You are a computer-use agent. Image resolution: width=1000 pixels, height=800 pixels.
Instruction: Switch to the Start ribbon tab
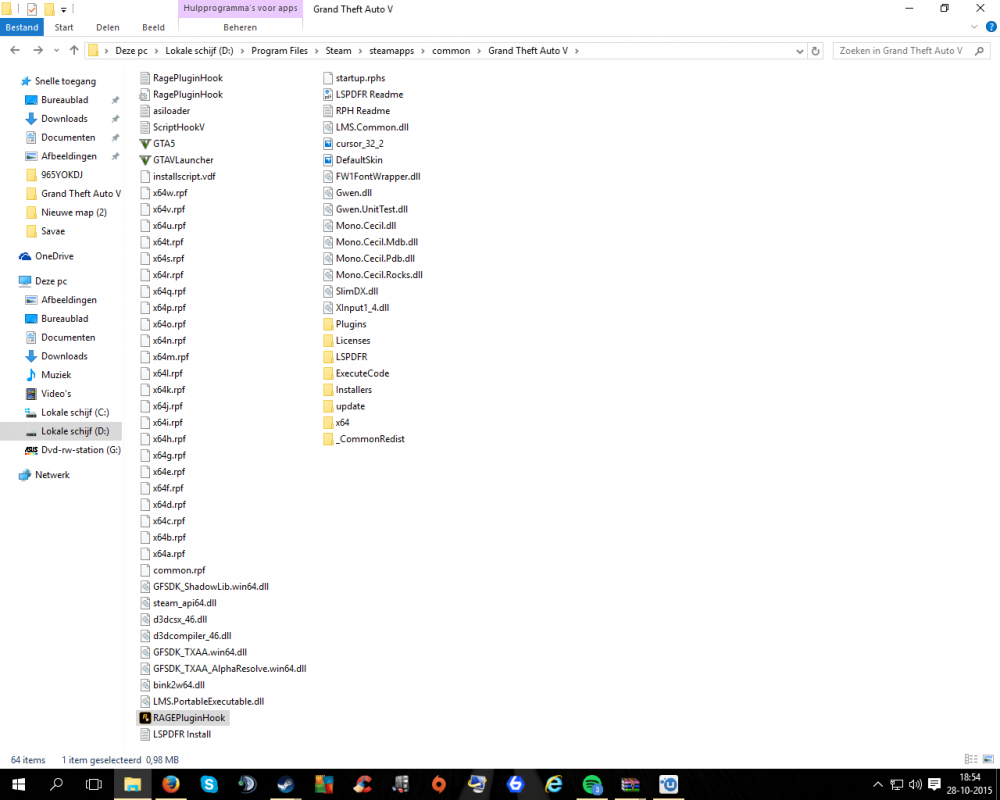[64, 27]
